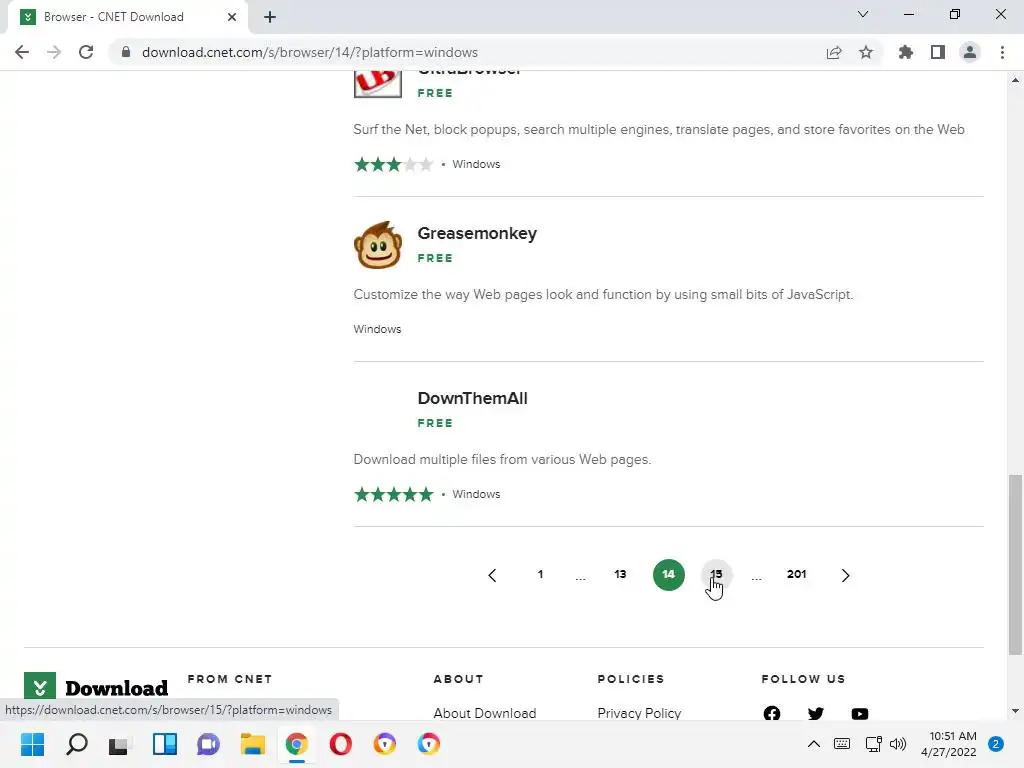1024x768 pixels.
Task: Open the Chrome three-dot menu
Action: 1002,52
